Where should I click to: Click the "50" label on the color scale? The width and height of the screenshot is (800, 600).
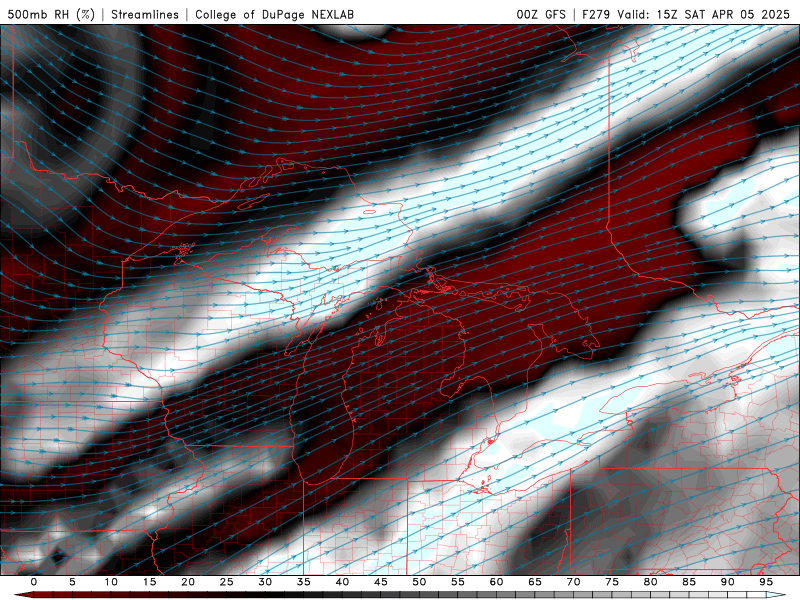coord(419,582)
